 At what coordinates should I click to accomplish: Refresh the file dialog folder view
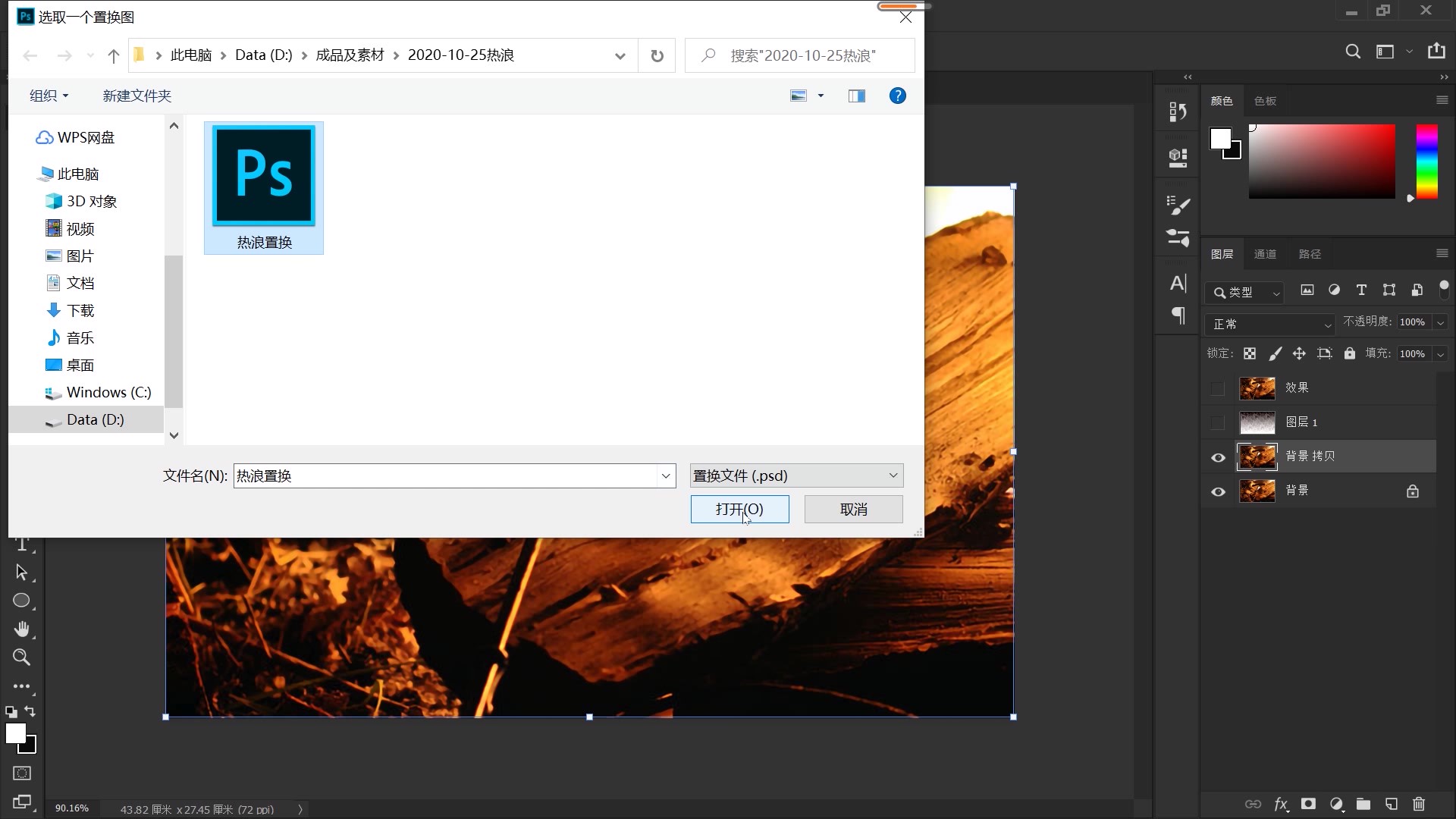pyautogui.click(x=657, y=55)
